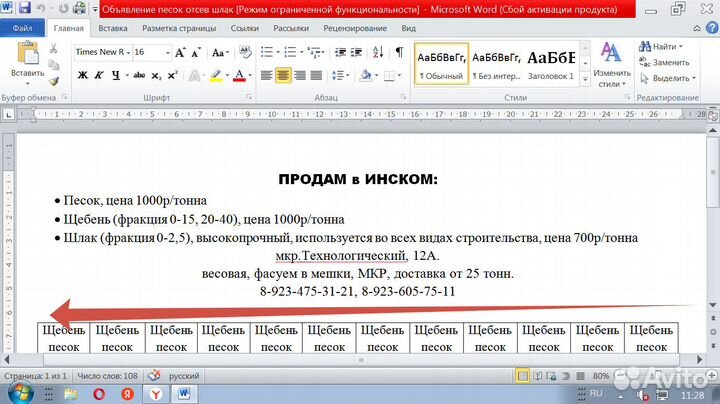
Task: Click word count Число слов: 108
Action: click(107, 376)
